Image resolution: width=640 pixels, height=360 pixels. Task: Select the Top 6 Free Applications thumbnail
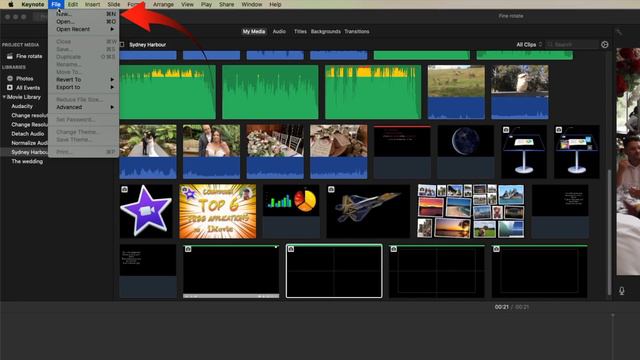(218, 211)
